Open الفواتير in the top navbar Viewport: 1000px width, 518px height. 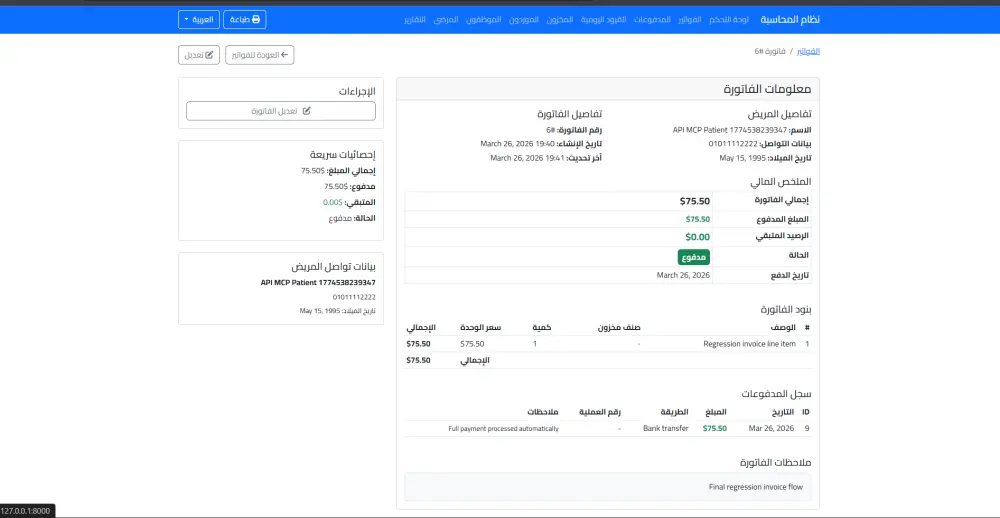pyautogui.click(x=689, y=20)
